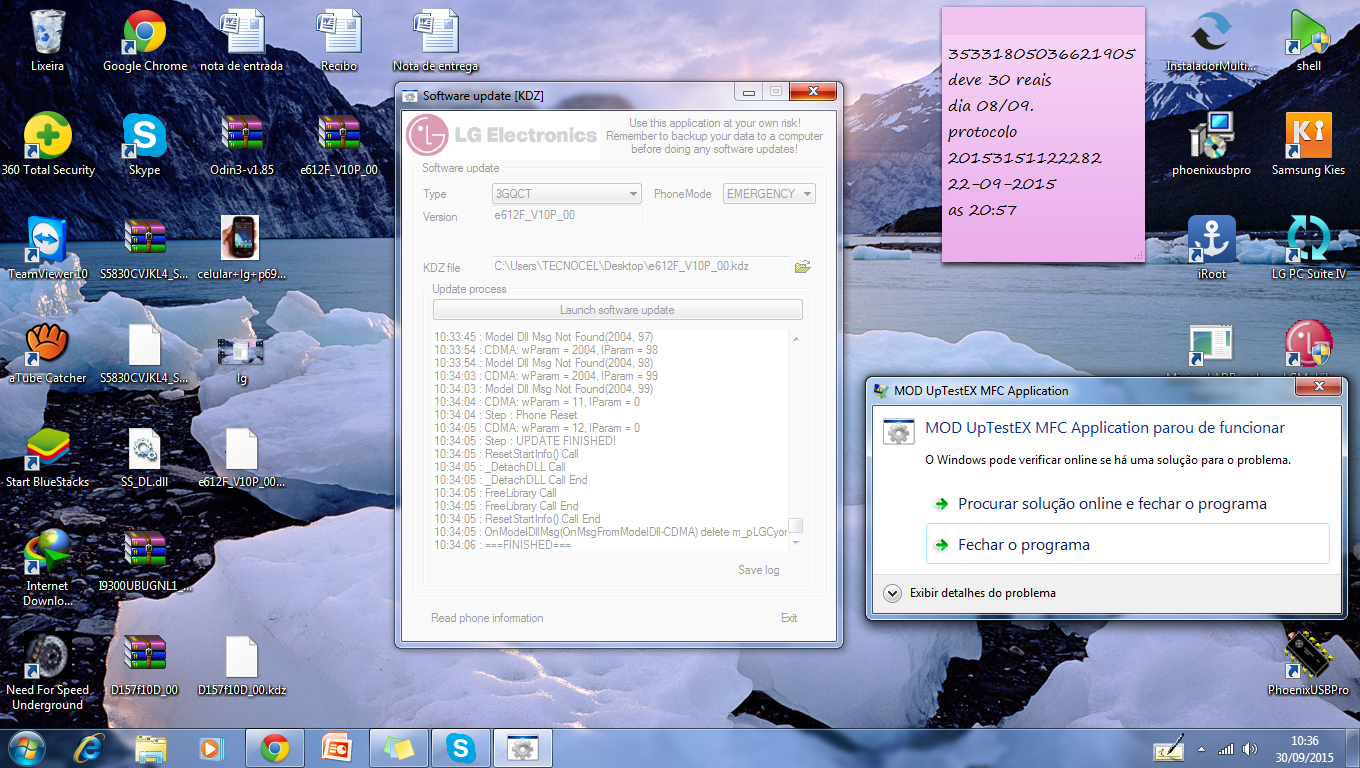Switch to Skype on the taskbar
This screenshot has width=1360, height=768.
[461, 748]
